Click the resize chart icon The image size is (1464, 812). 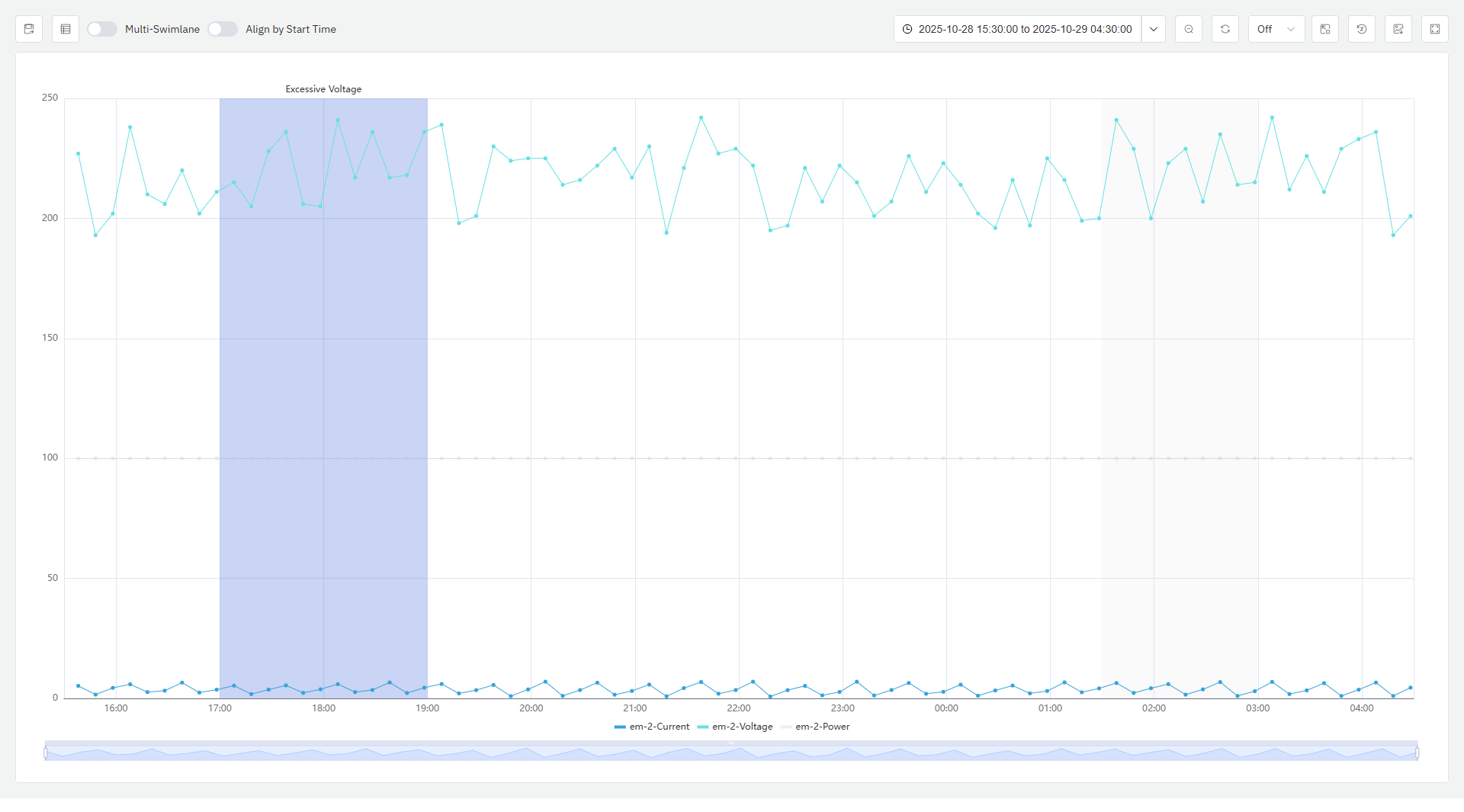tap(1325, 29)
